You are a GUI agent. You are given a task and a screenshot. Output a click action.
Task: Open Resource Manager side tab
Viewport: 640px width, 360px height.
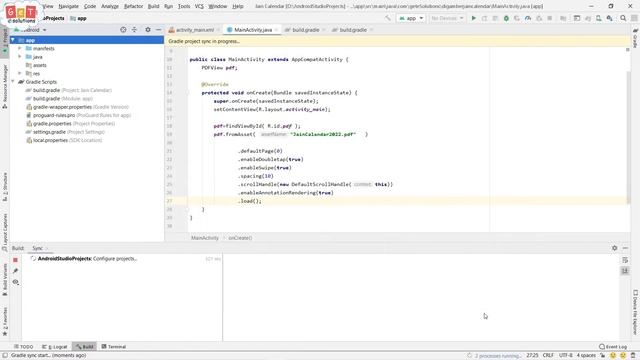[5, 87]
